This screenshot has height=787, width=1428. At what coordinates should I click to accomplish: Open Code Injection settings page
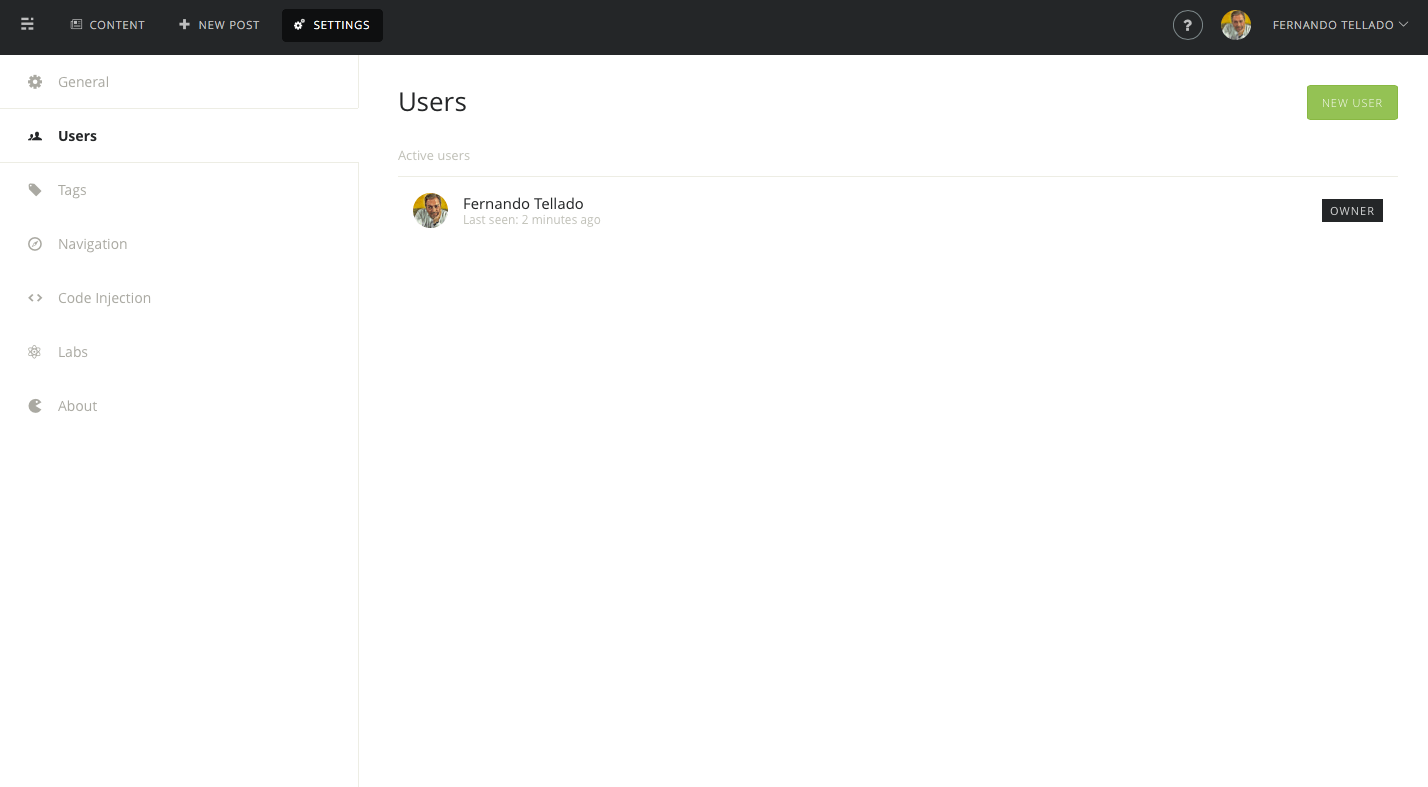coord(104,298)
